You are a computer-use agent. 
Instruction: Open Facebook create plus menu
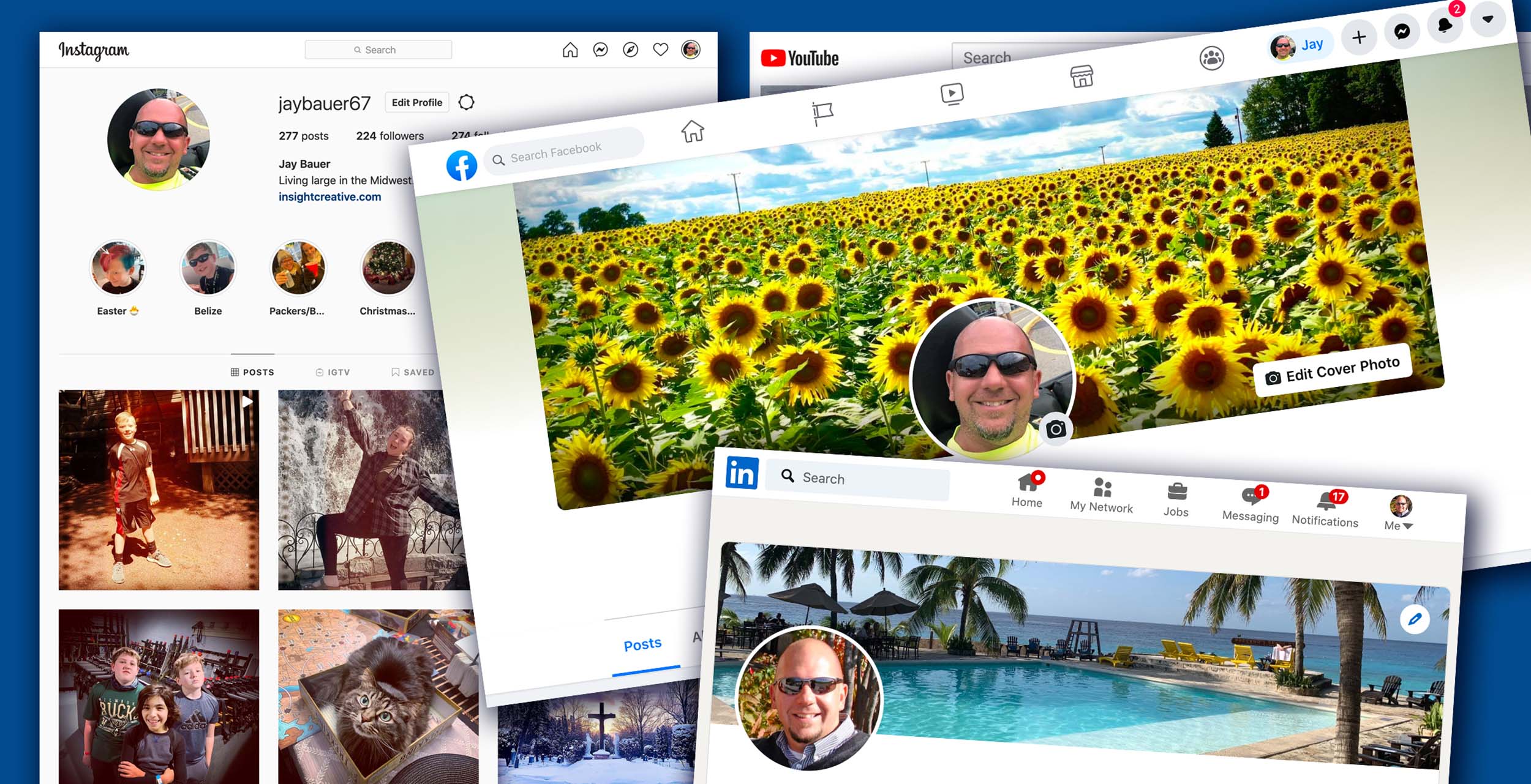coord(1359,37)
